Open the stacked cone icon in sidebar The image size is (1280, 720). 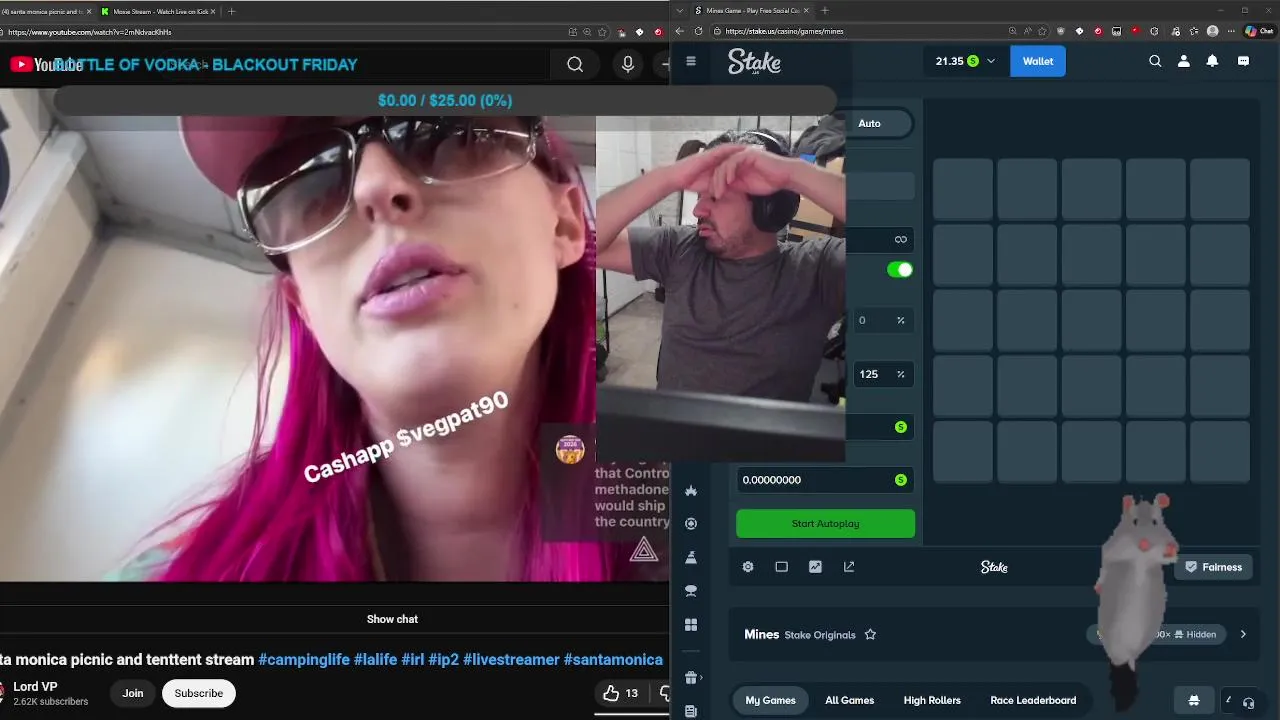click(x=691, y=558)
